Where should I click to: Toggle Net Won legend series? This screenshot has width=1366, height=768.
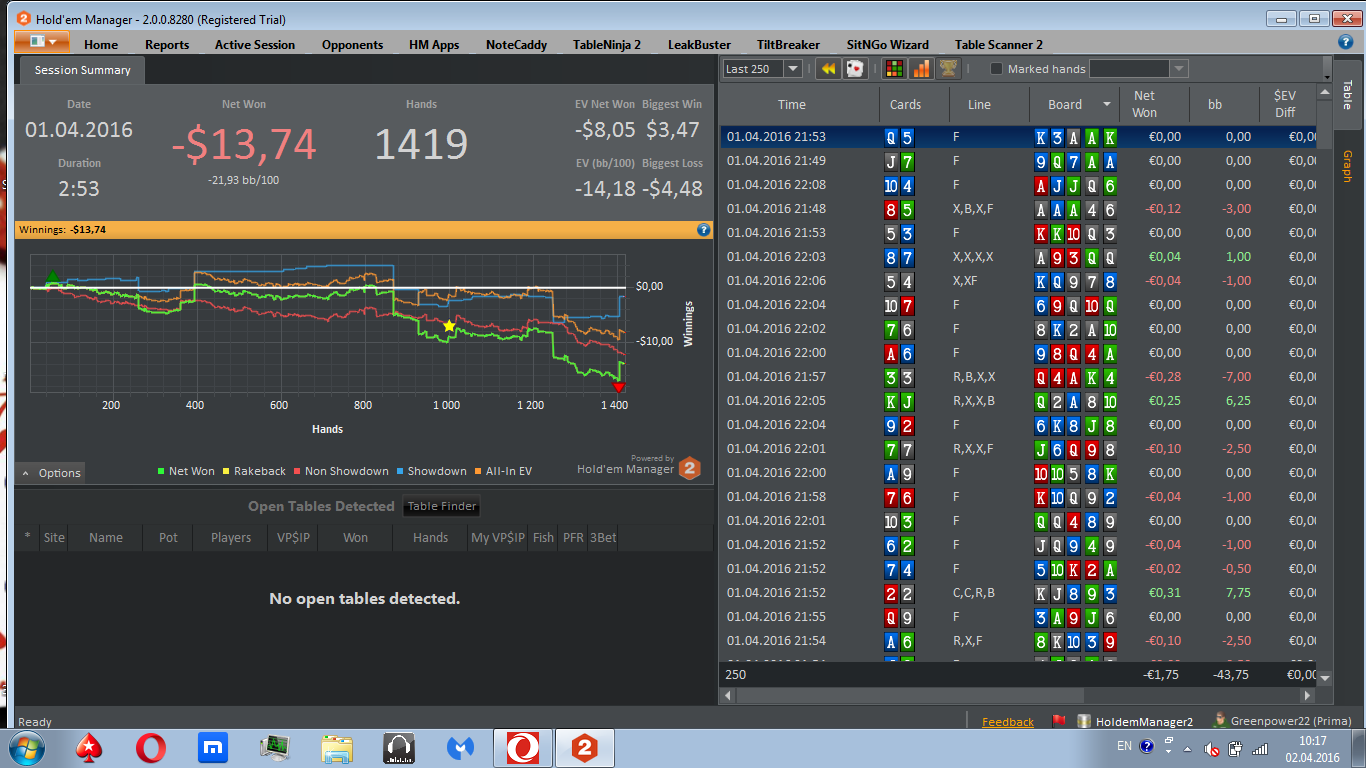pyautogui.click(x=187, y=471)
